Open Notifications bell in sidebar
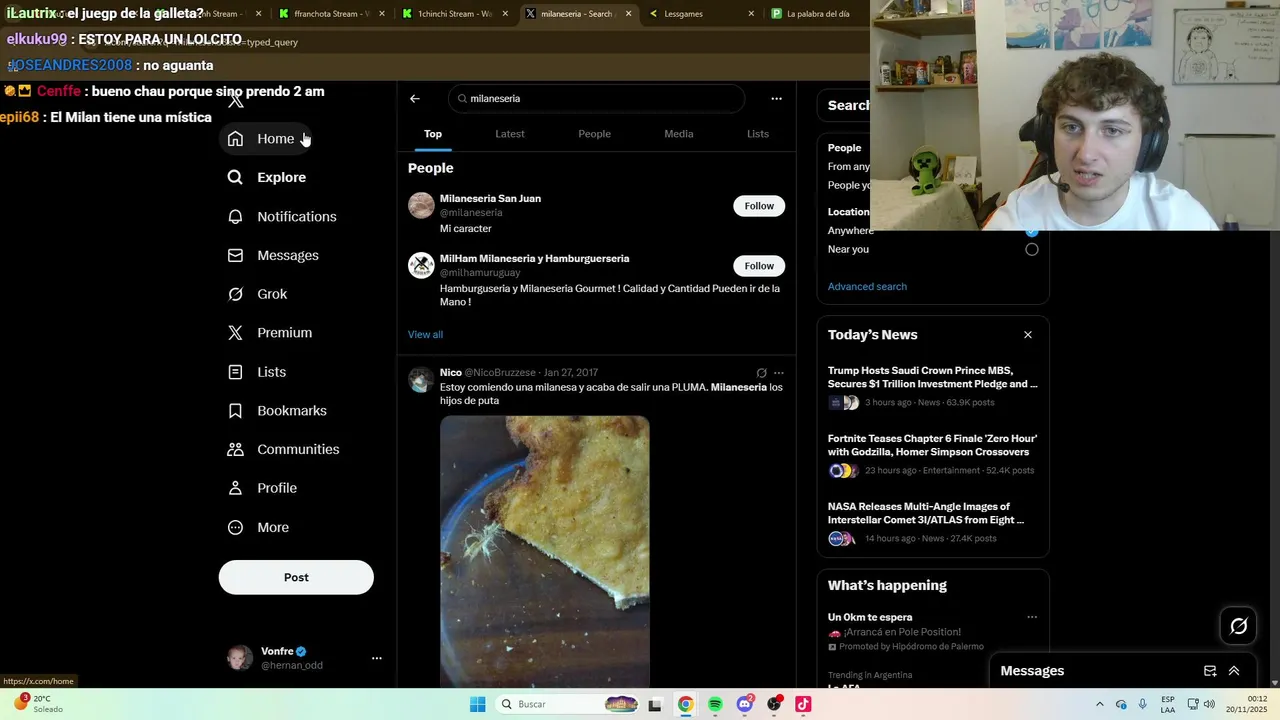This screenshot has width=1280, height=720. coord(235,216)
